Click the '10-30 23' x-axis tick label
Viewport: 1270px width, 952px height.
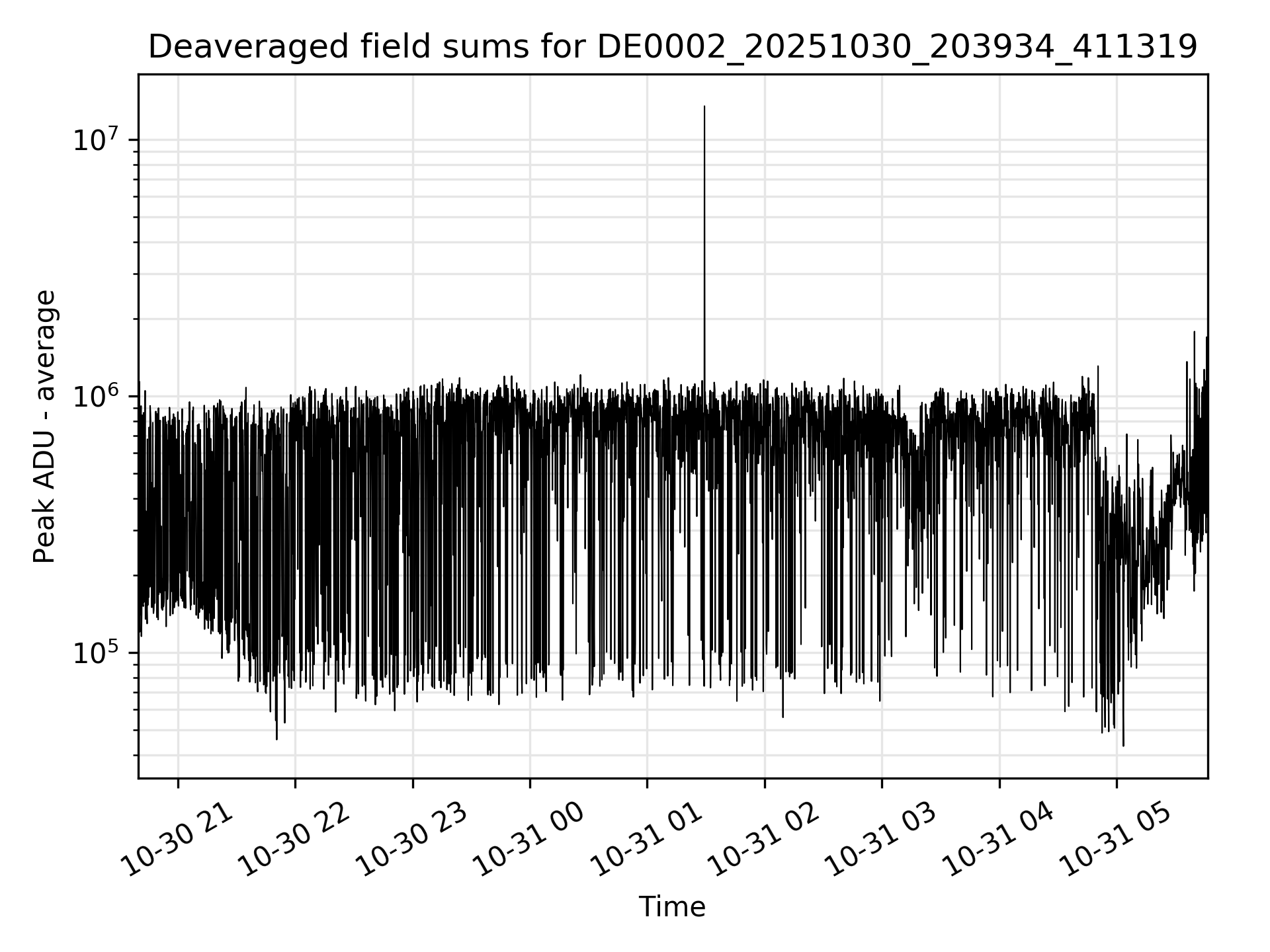click(x=412, y=840)
